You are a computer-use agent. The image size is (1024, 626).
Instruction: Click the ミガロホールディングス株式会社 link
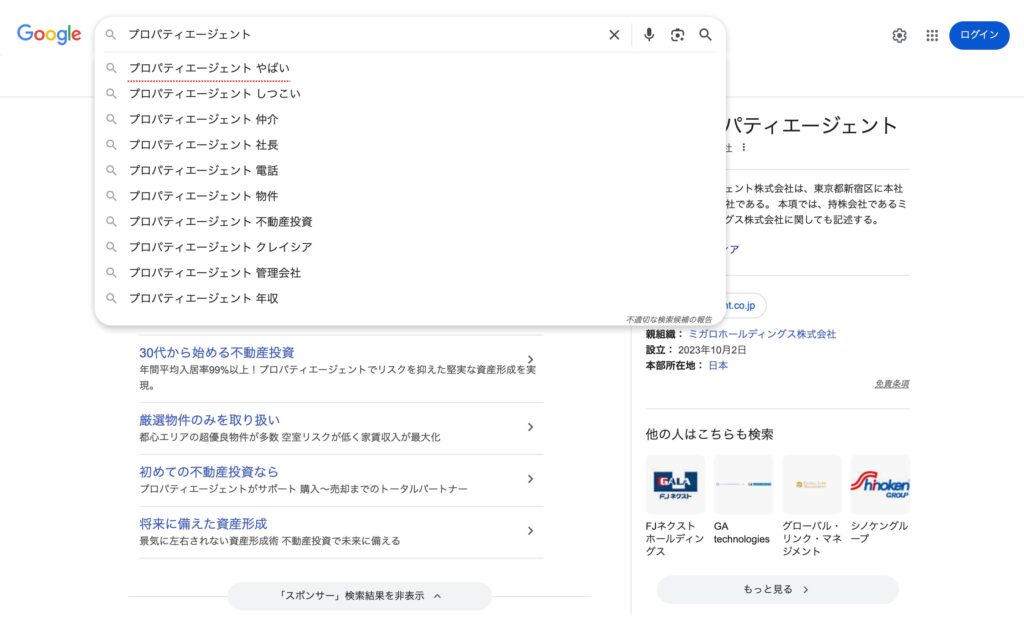coord(761,334)
